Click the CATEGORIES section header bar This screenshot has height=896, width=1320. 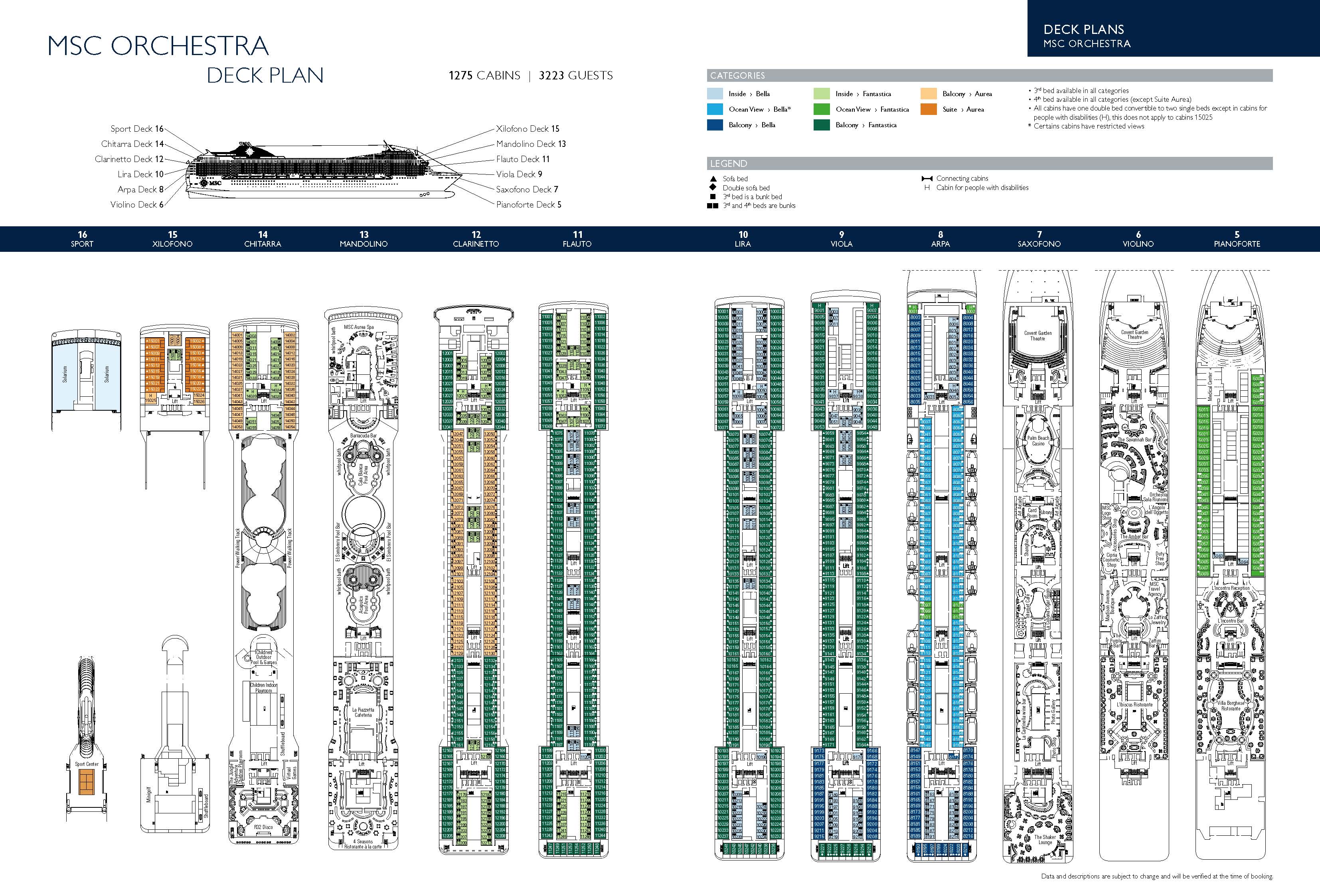[x=990, y=75]
